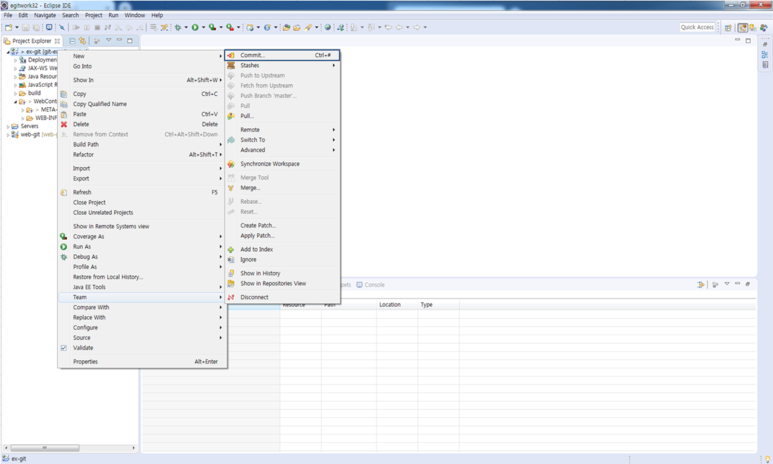The height and width of the screenshot is (464, 773).
Task: Click the Pull... icon in Team submenu
Action: tap(231, 116)
